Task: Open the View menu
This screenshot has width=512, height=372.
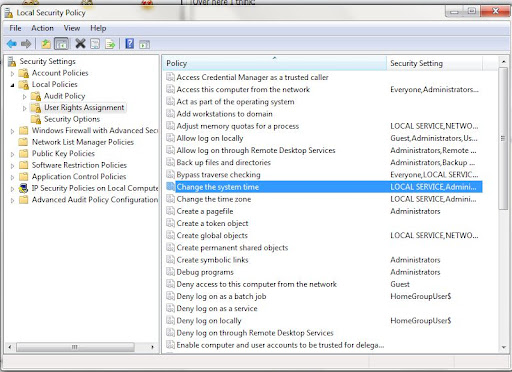Action: pos(72,28)
